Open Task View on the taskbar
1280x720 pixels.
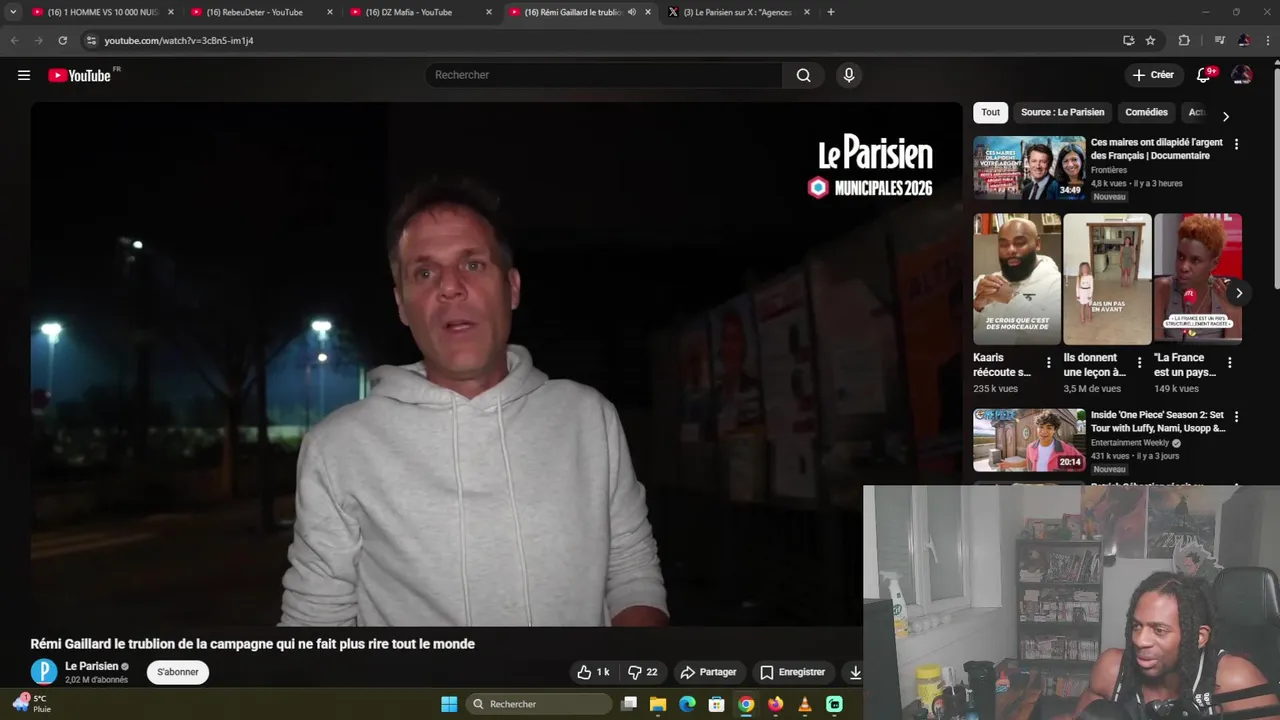[629, 704]
